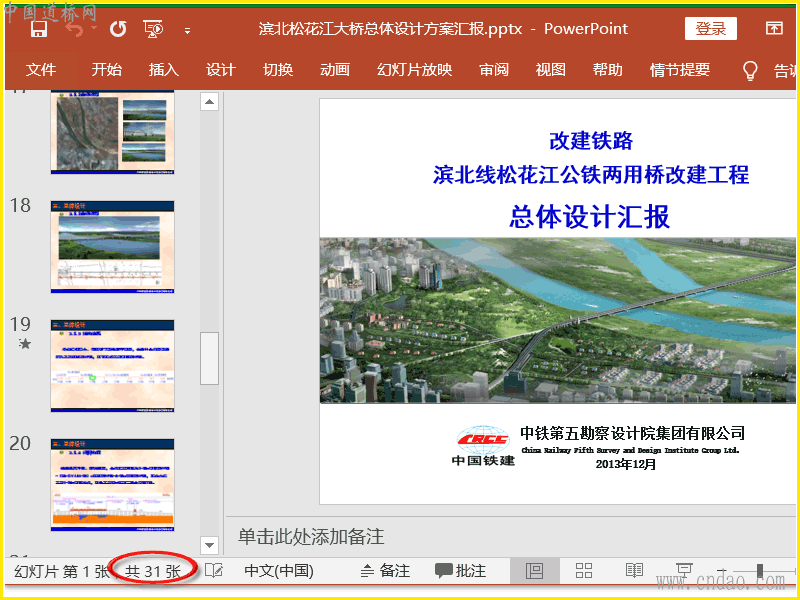Viewport: 800px width, 600px height.
Task: Click the lightbulb Tell Me icon
Action: point(750,70)
